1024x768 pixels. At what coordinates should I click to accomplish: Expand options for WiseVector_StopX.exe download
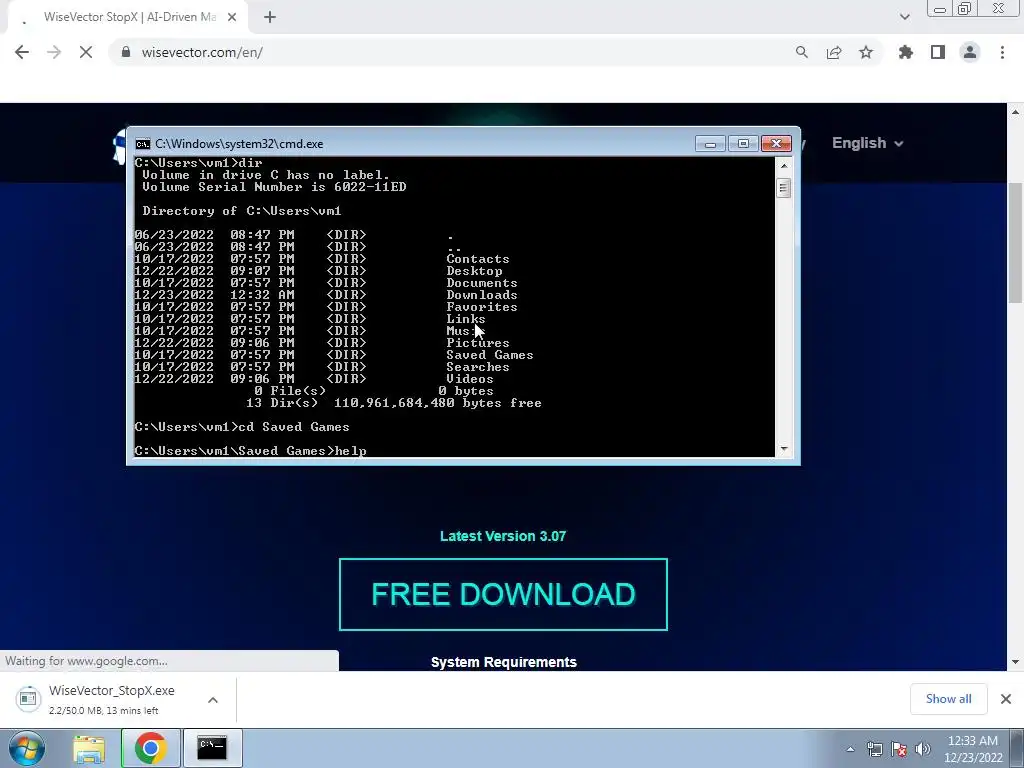tap(213, 700)
